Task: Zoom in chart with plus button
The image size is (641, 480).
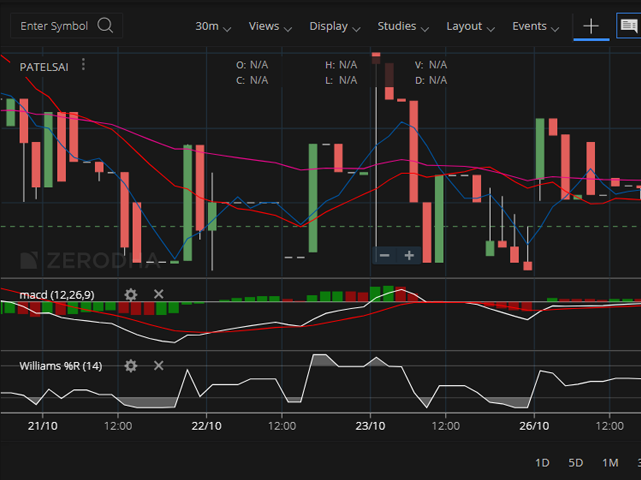Action: click(x=409, y=256)
